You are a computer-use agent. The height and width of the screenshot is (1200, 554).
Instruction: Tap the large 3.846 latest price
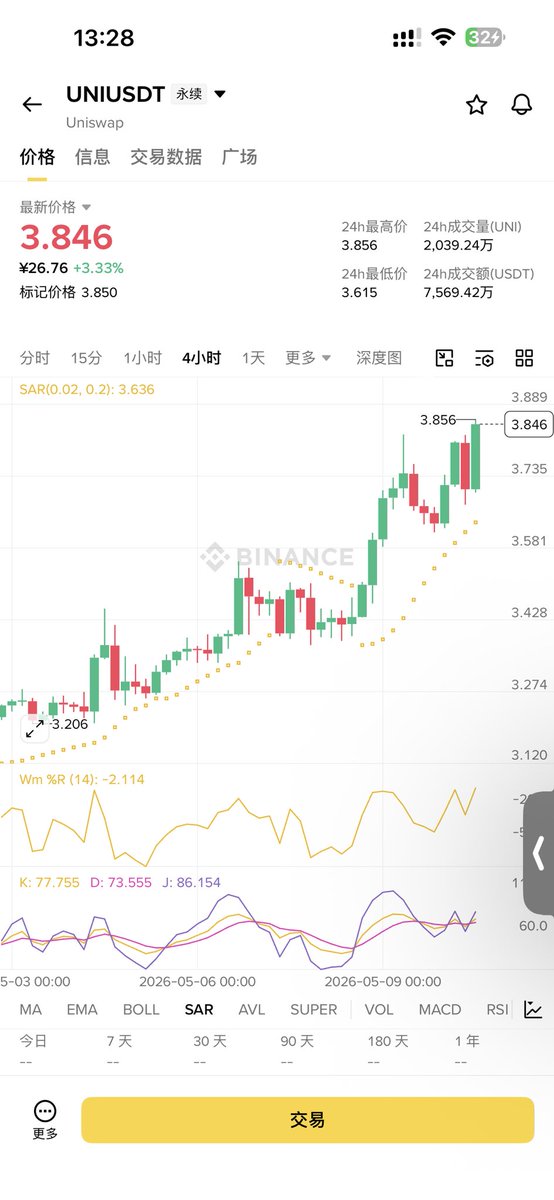(67, 238)
